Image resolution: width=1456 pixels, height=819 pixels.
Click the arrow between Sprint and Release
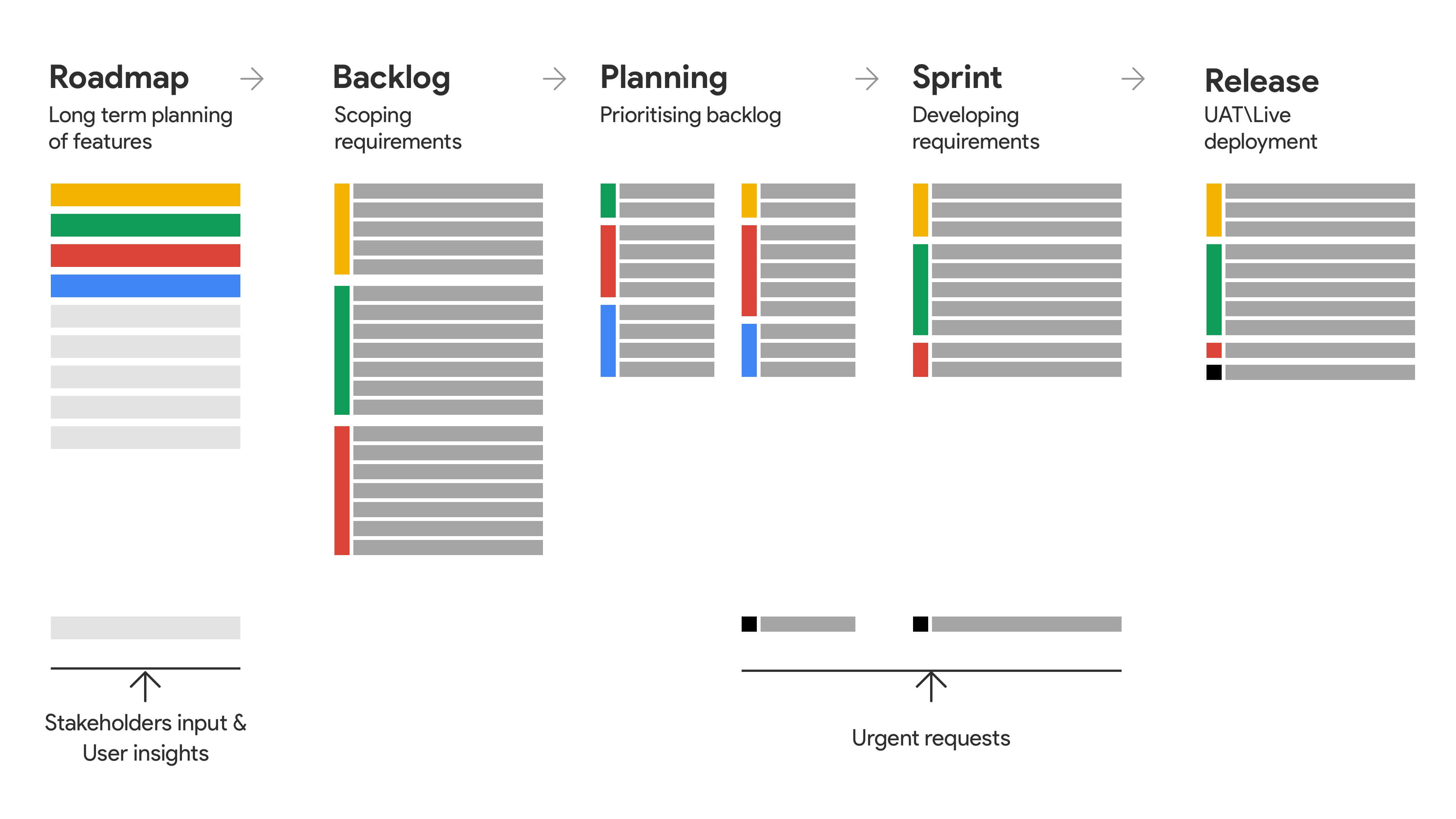(x=1133, y=79)
